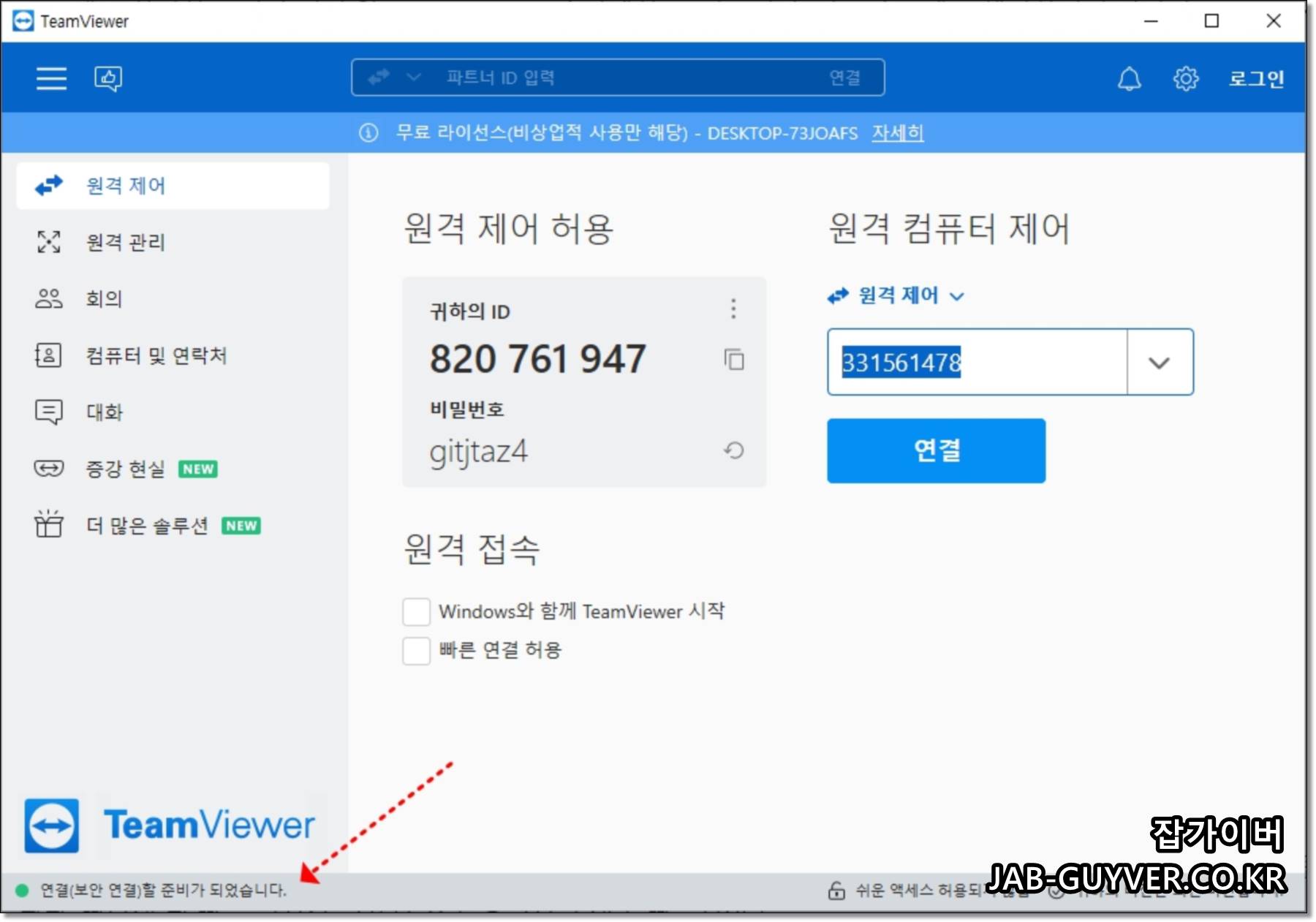
Task: Click the license info icon
Action: tap(368, 133)
